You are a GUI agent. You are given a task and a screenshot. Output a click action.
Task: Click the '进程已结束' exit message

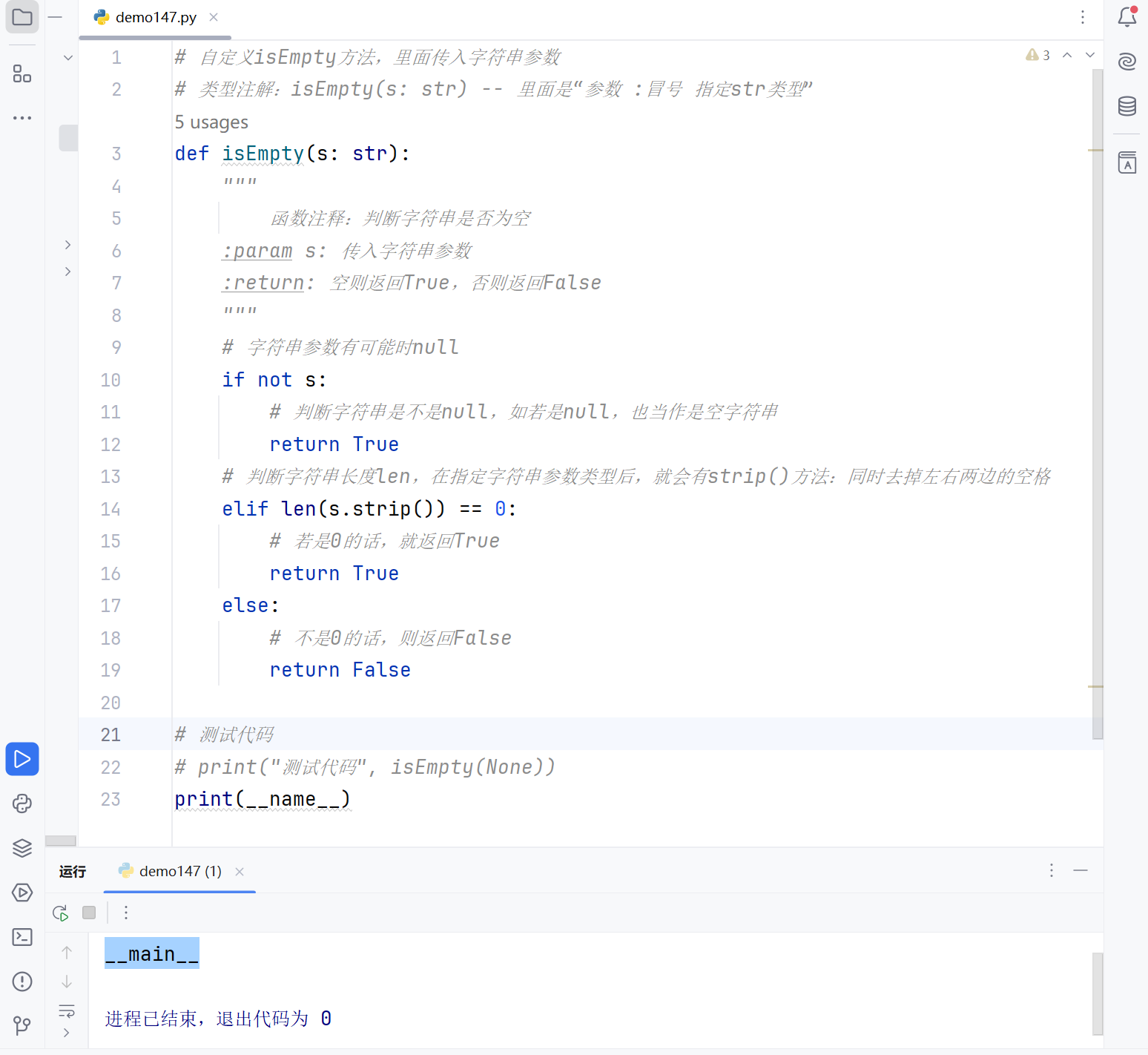(x=218, y=1019)
